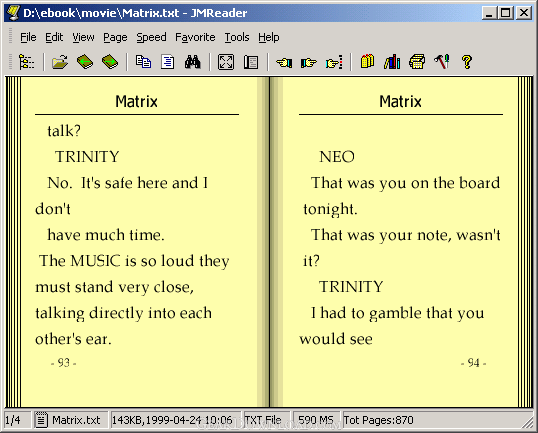
Task: Click the NEO character name on right page
Action: [x=337, y=157]
